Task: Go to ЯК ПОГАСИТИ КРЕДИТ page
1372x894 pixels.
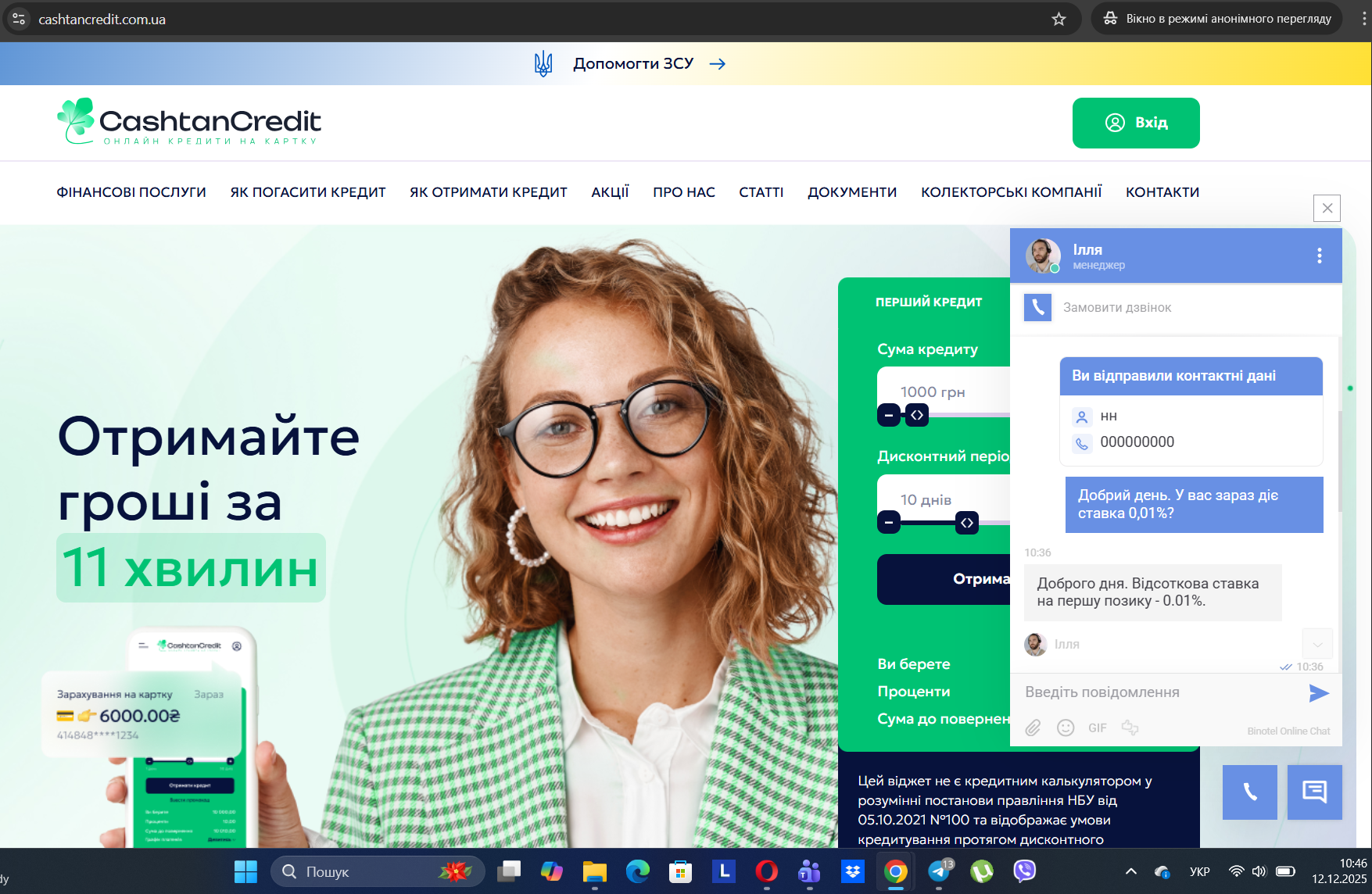Action: tap(308, 192)
